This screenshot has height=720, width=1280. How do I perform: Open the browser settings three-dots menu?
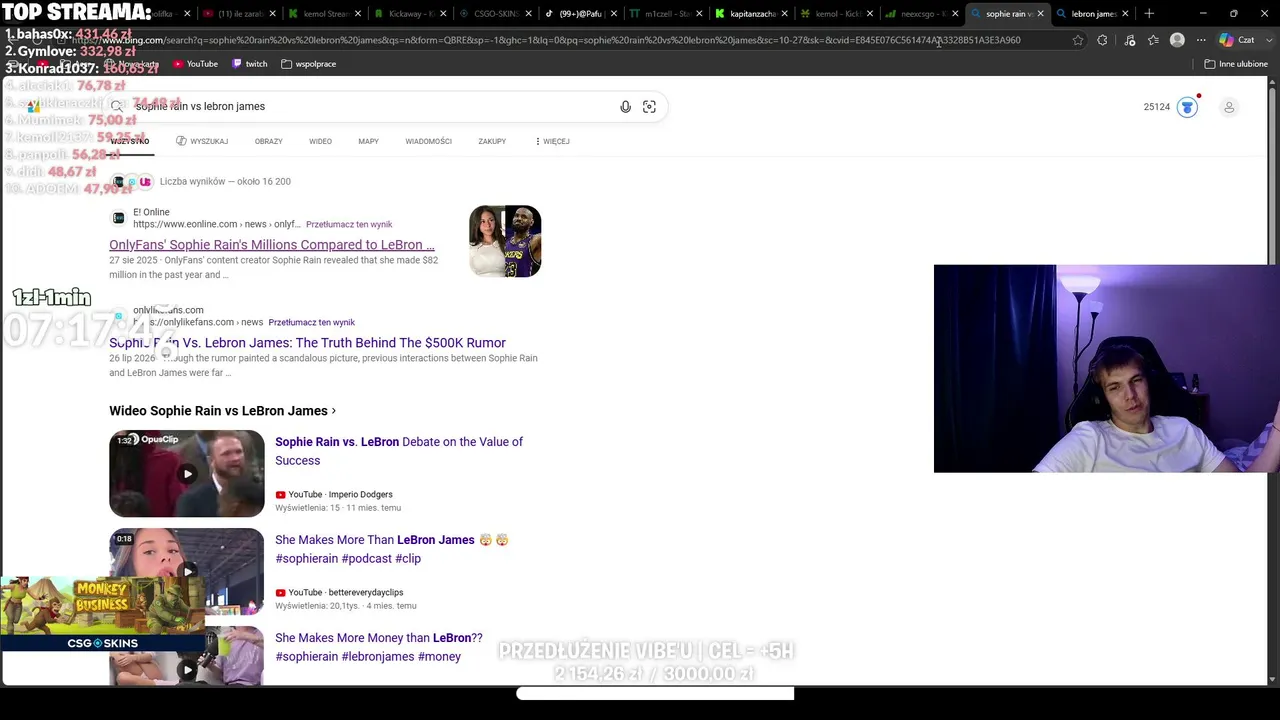point(1200,40)
